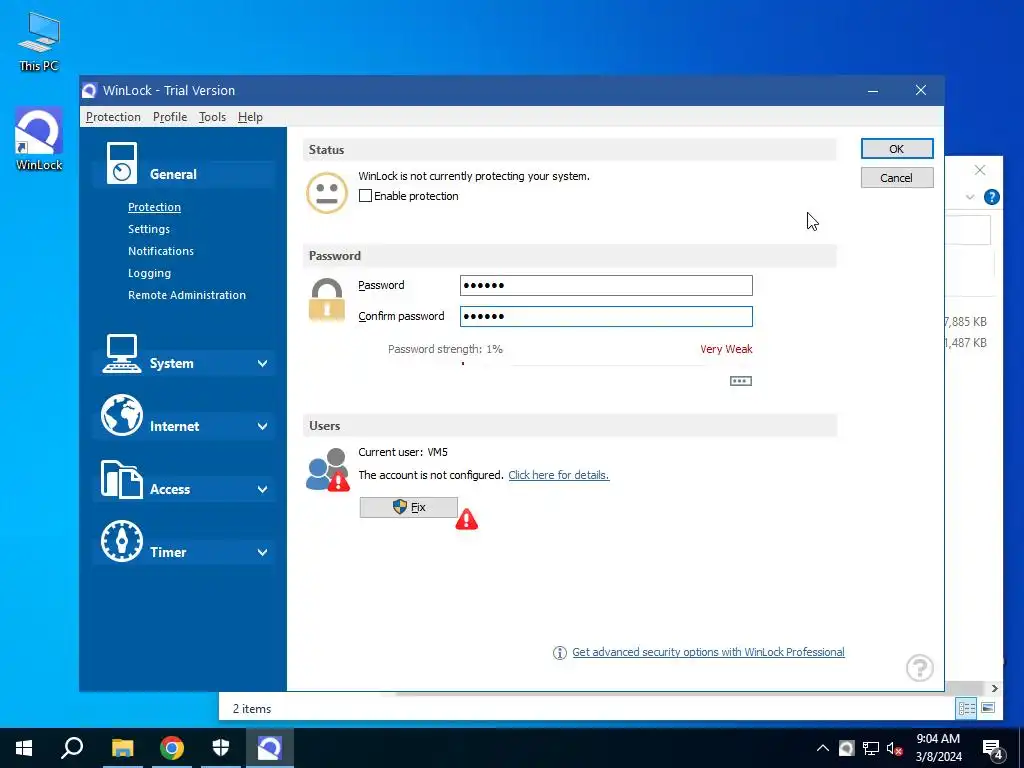This screenshot has height=768, width=1024.
Task: Follow the Click here for details link
Action: [558, 475]
